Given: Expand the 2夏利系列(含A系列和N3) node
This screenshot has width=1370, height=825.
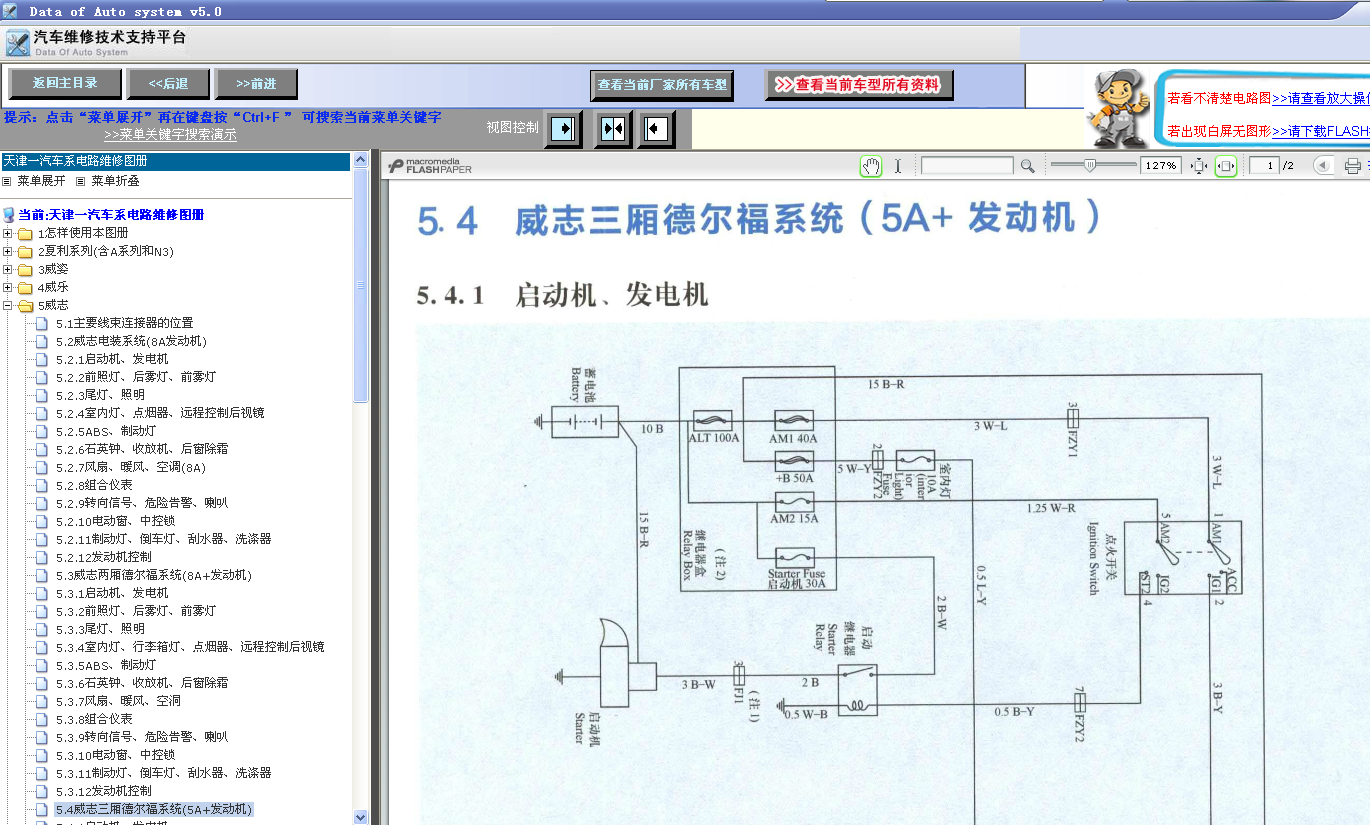Looking at the screenshot, I should coord(8,251).
